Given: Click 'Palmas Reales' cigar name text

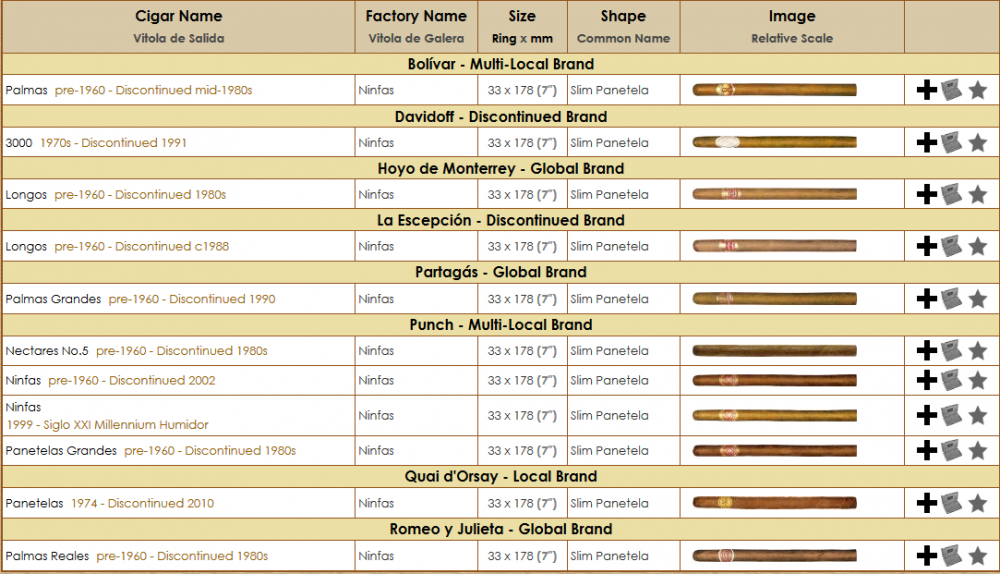Looking at the screenshot, I should click(x=47, y=556).
